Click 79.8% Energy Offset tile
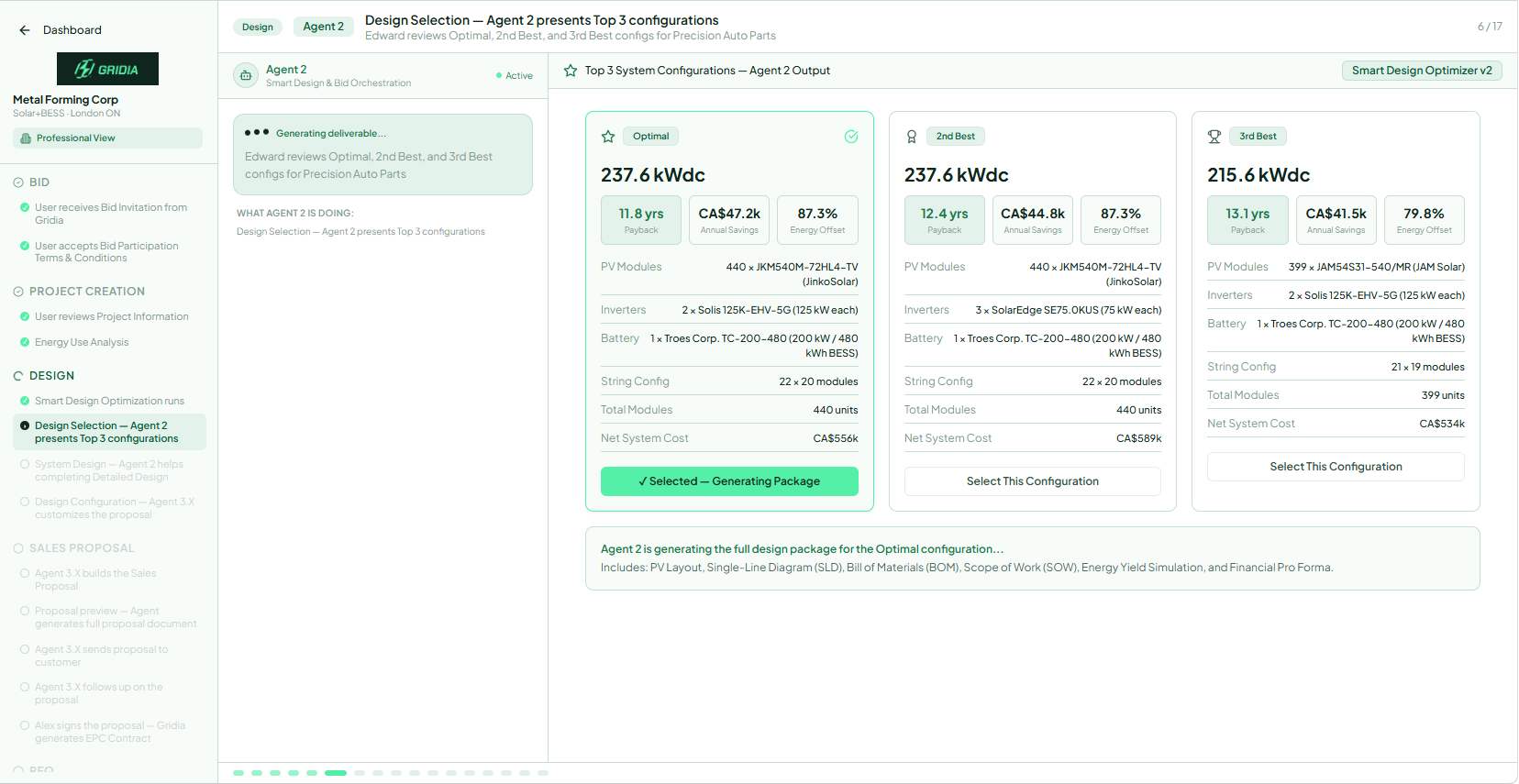The height and width of the screenshot is (784, 1519). point(1425,220)
